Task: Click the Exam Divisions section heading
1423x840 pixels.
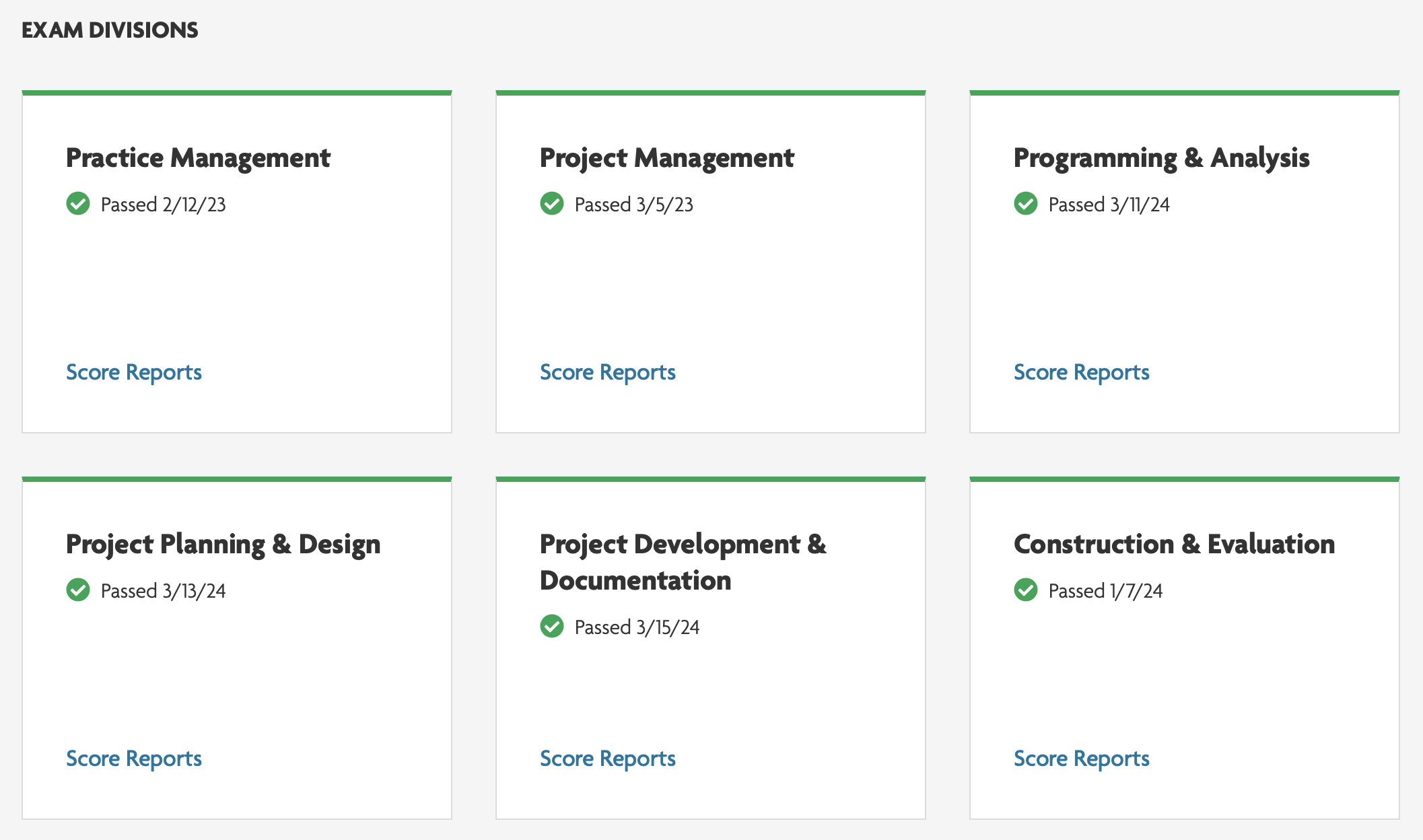Action: pos(110,30)
